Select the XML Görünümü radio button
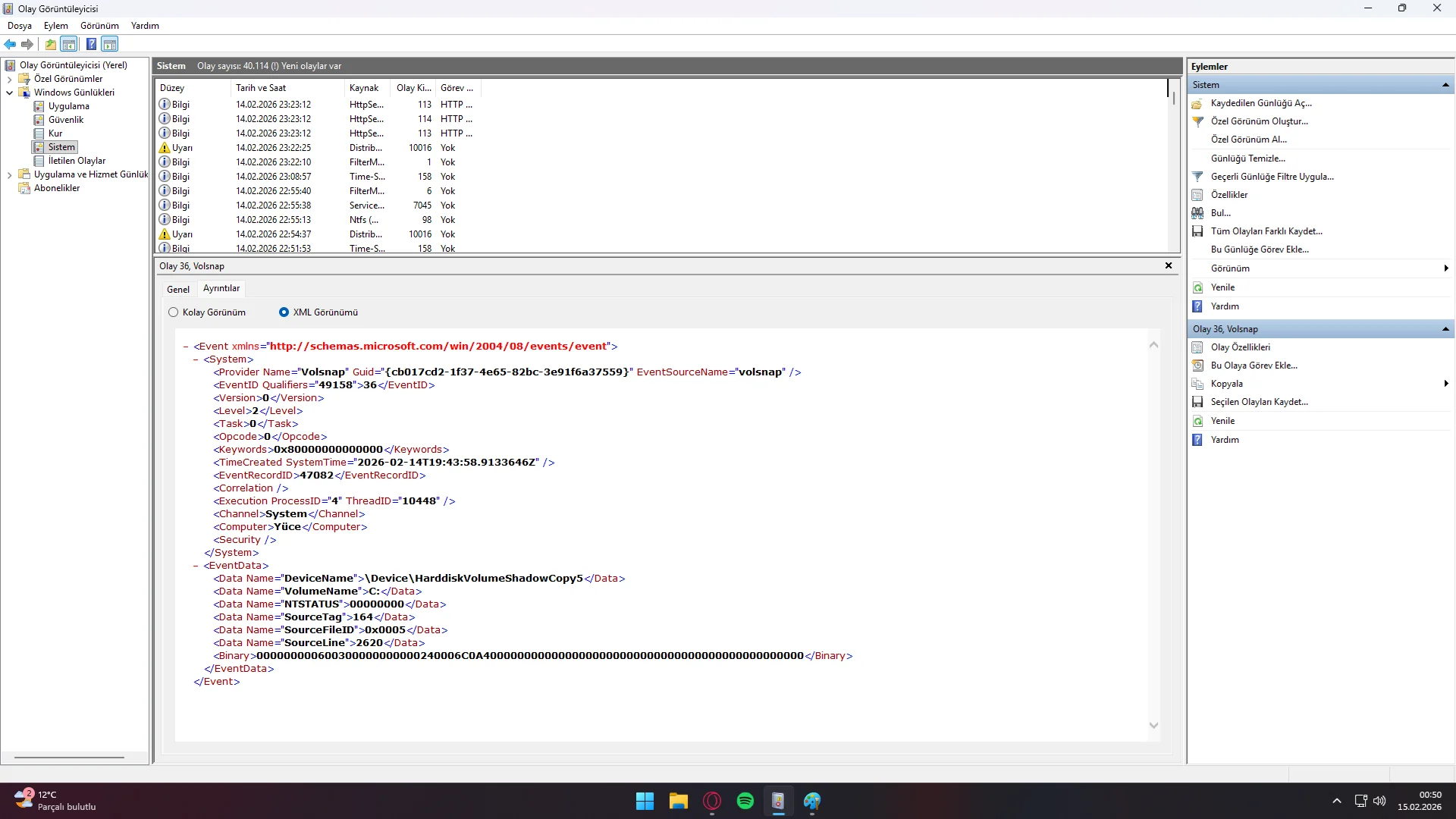This screenshot has height=819, width=1456. (284, 312)
